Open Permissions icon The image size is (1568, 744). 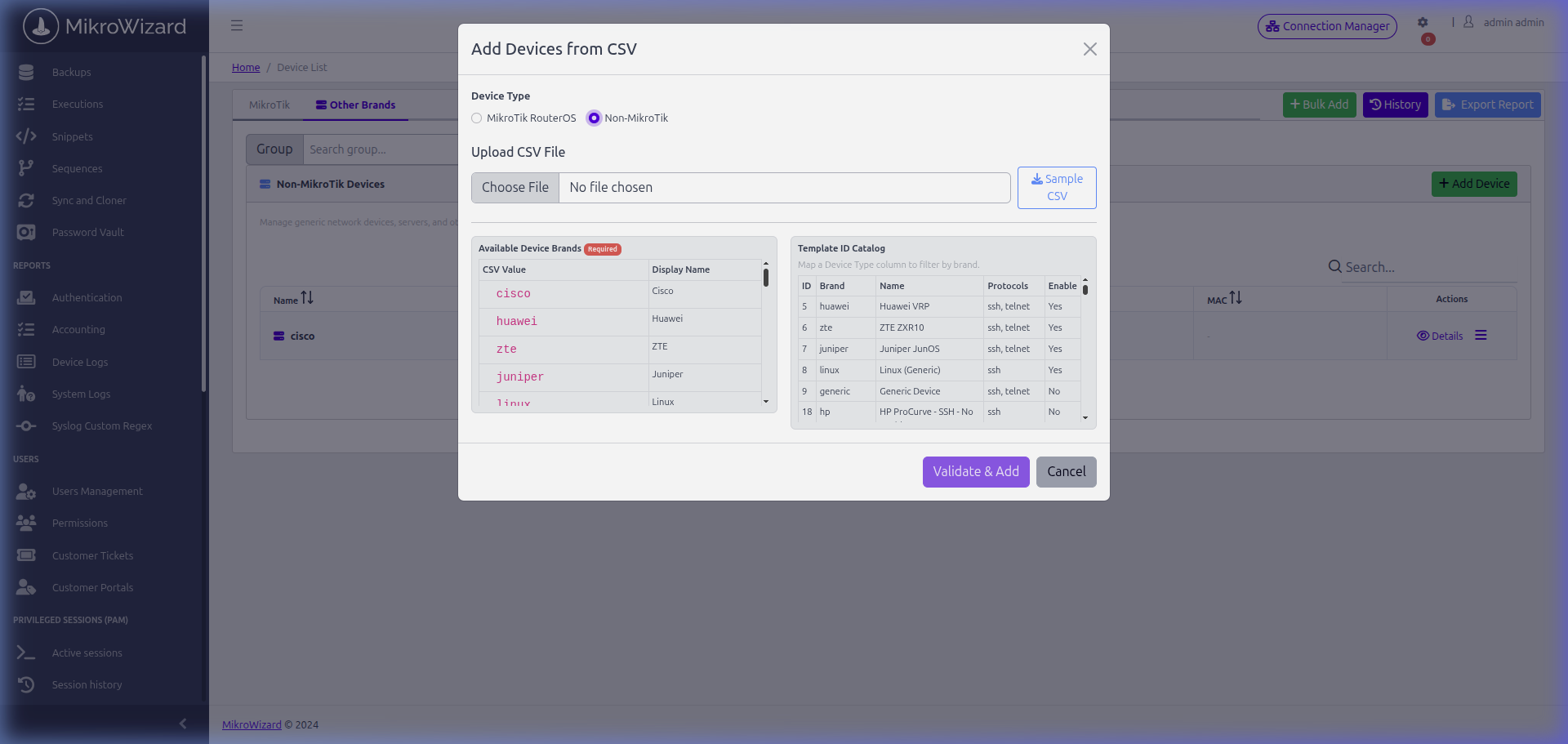[26, 523]
